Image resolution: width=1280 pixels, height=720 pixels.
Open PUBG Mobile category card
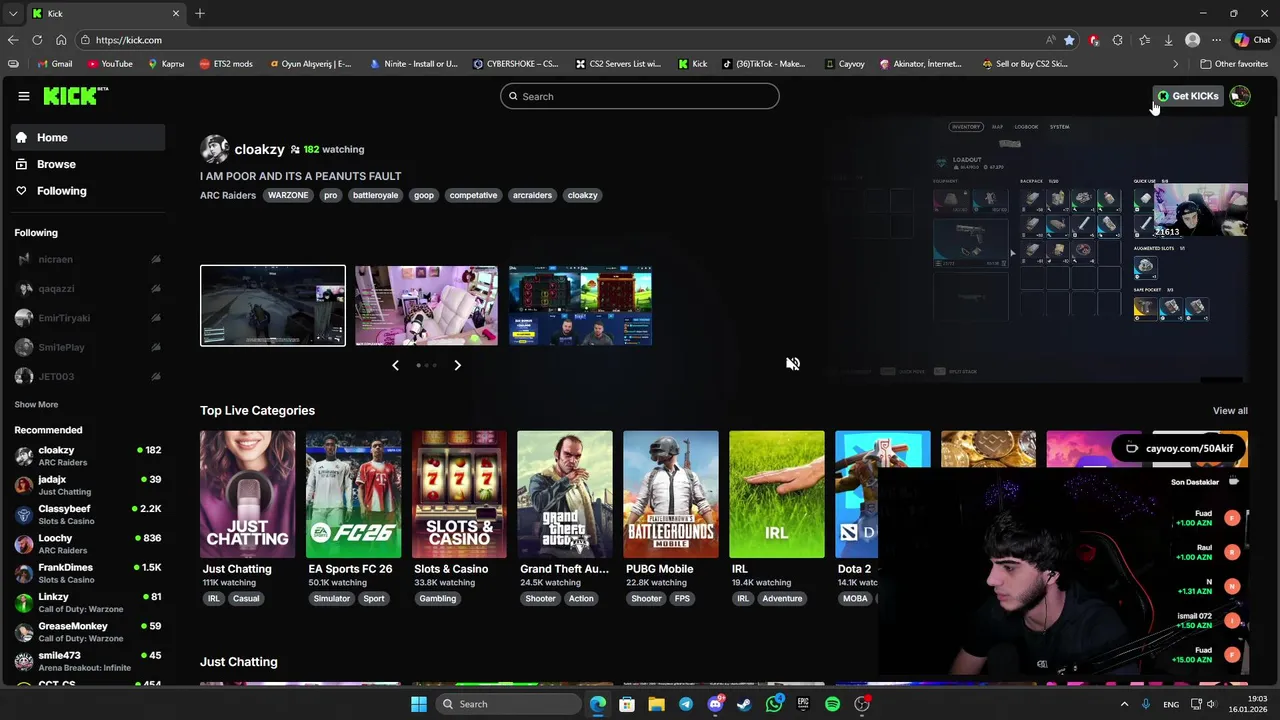click(671, 494)
